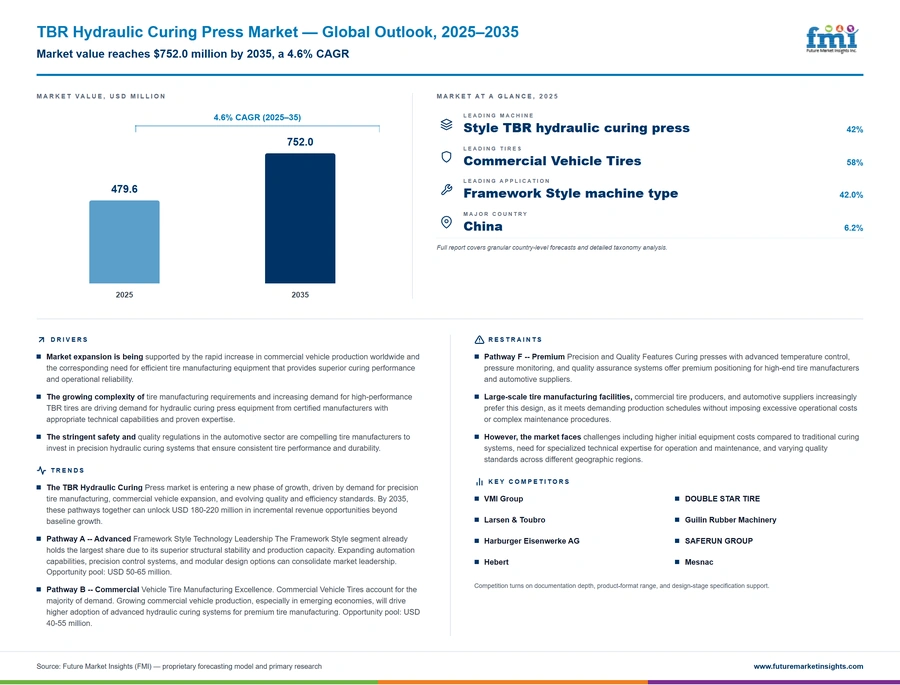
Task: Click the 'Commercial Vehicle Tires' heading
Action: (552, 161)
